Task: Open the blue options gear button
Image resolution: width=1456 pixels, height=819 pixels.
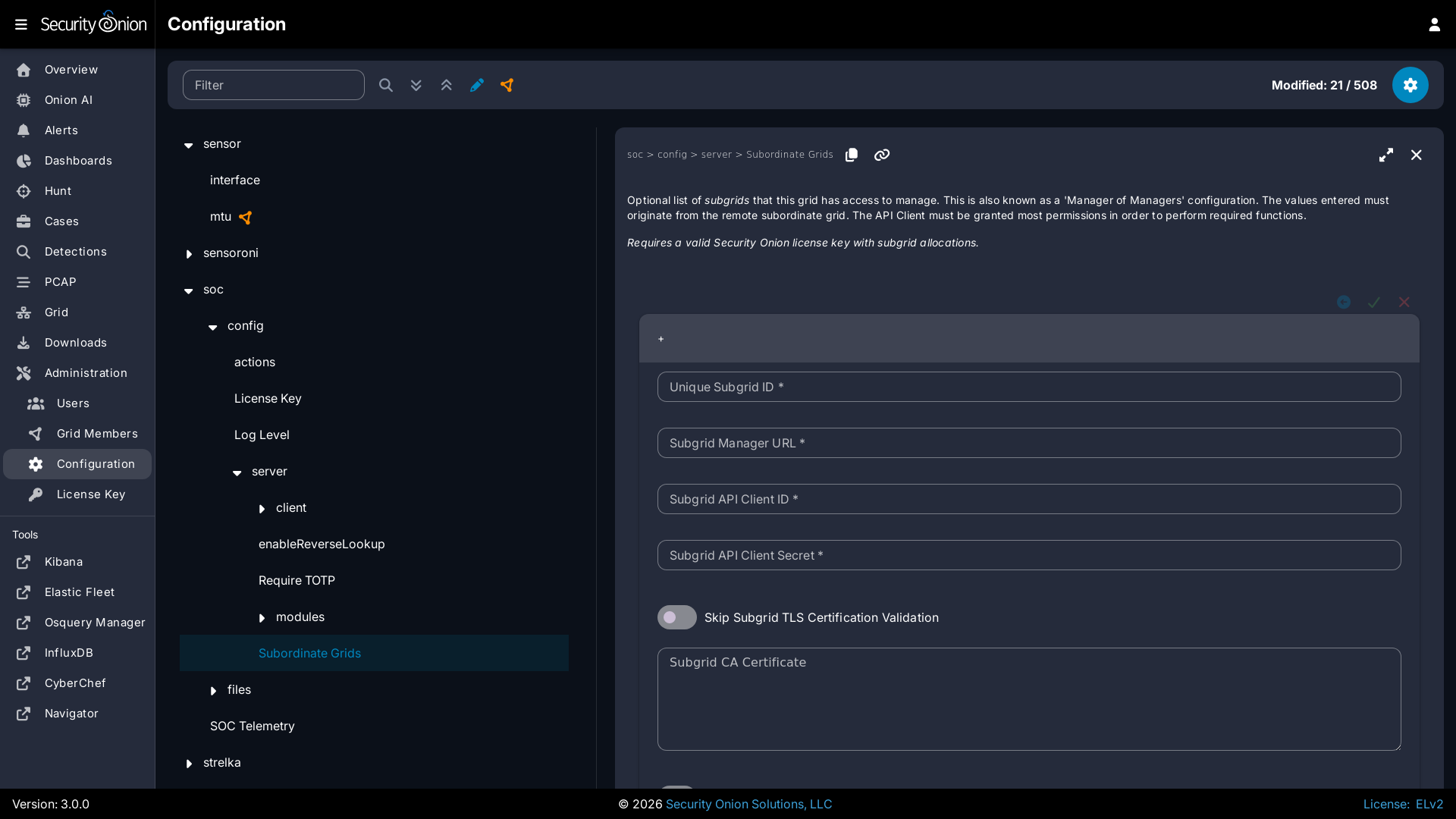Action: click(1410, 85)
